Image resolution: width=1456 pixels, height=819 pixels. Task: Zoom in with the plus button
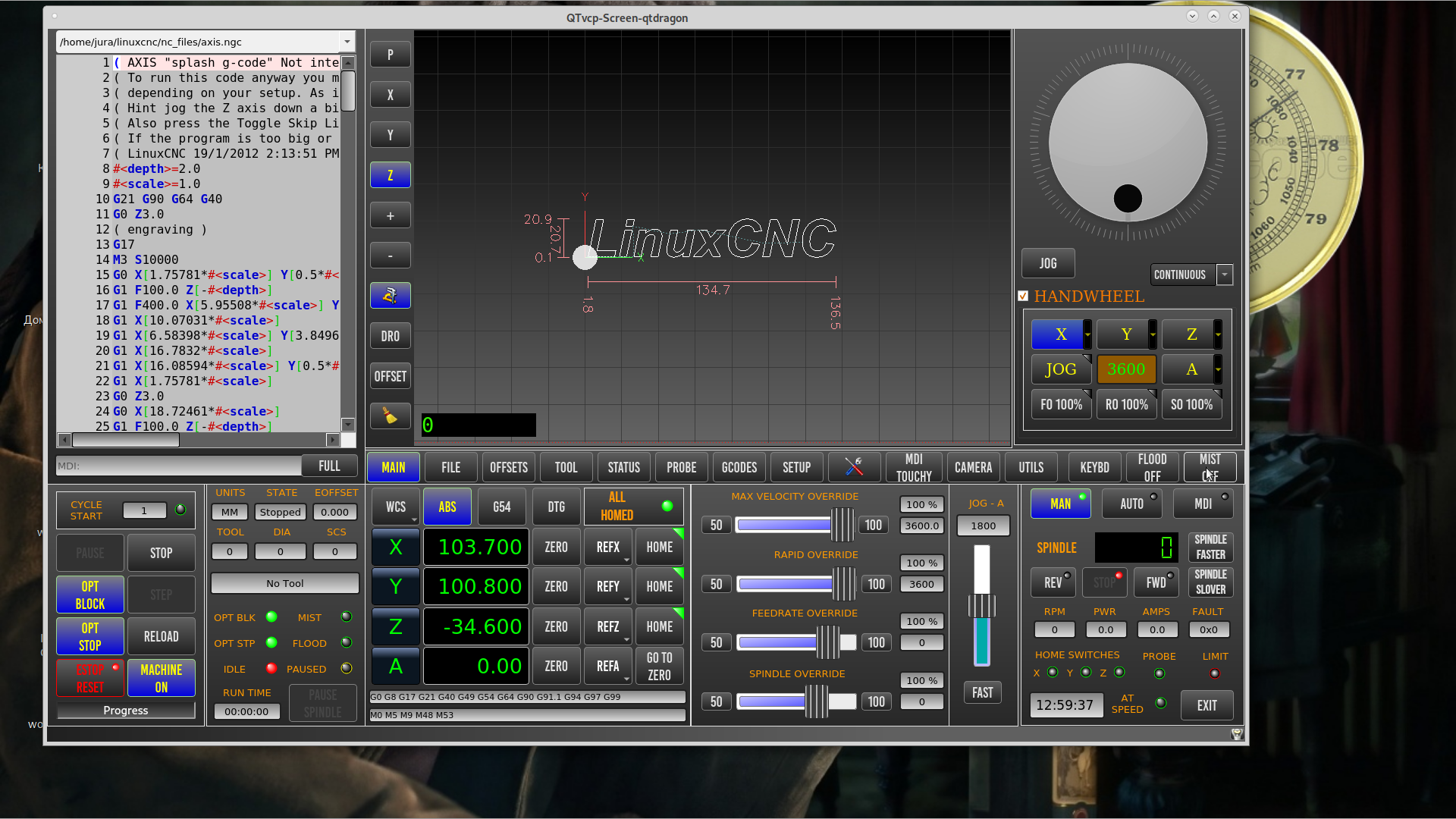pos(390,215)
